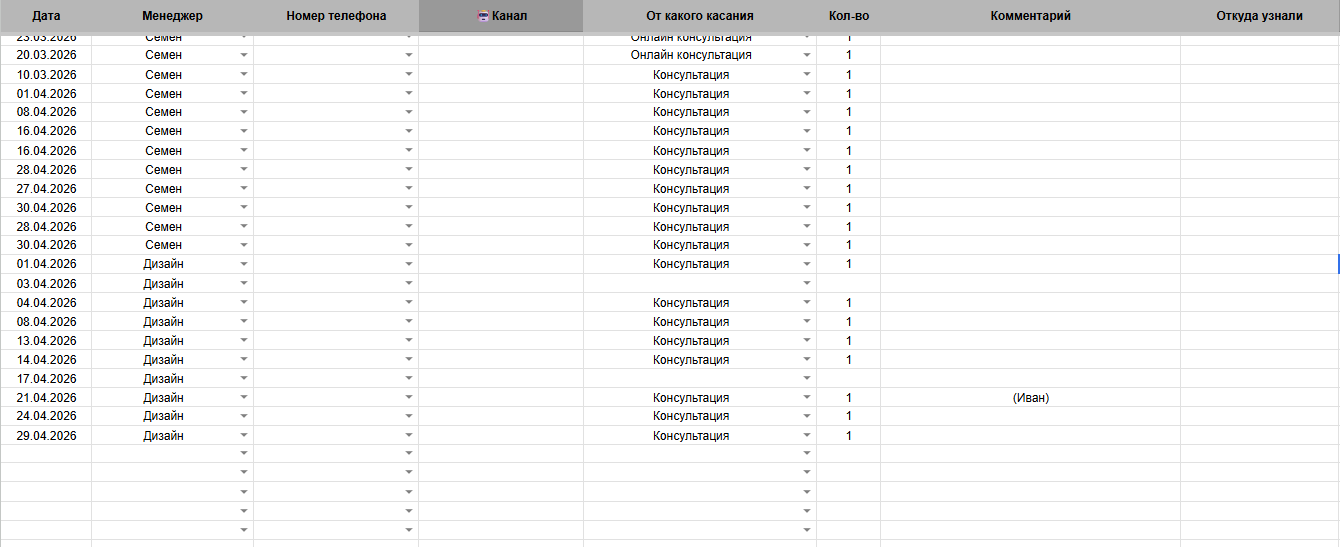Expand phone dropdown arrow in the 27.04.2026 row

click(x=409, y=189)
